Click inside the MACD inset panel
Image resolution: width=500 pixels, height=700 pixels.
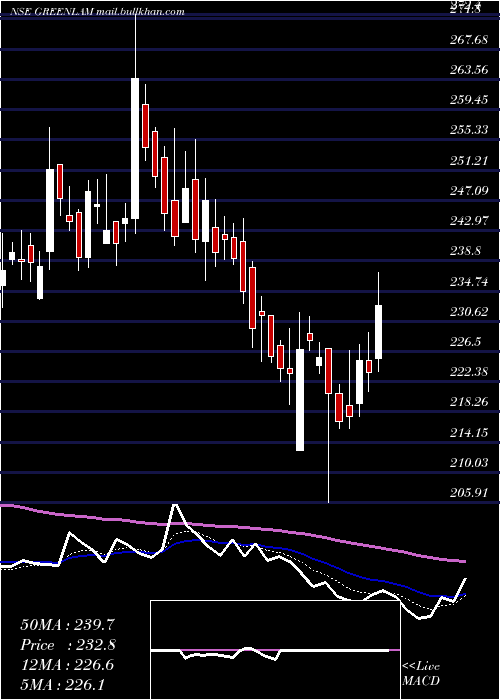click(275, 650)
